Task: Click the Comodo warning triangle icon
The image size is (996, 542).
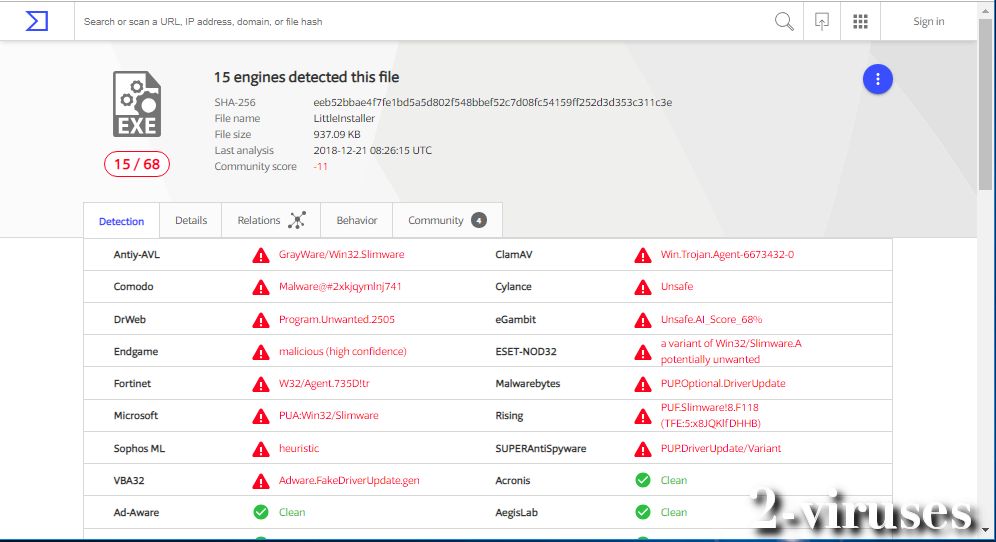Action: 260,287
